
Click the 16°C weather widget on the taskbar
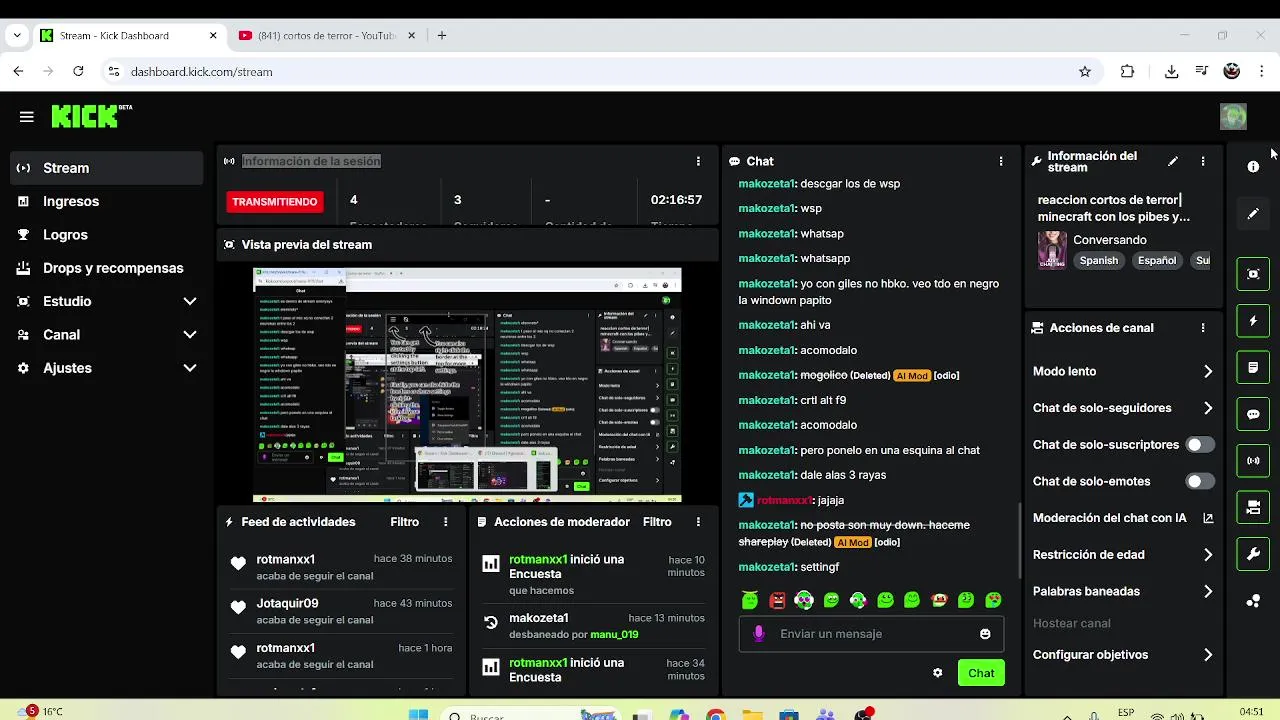coord(39,712)
